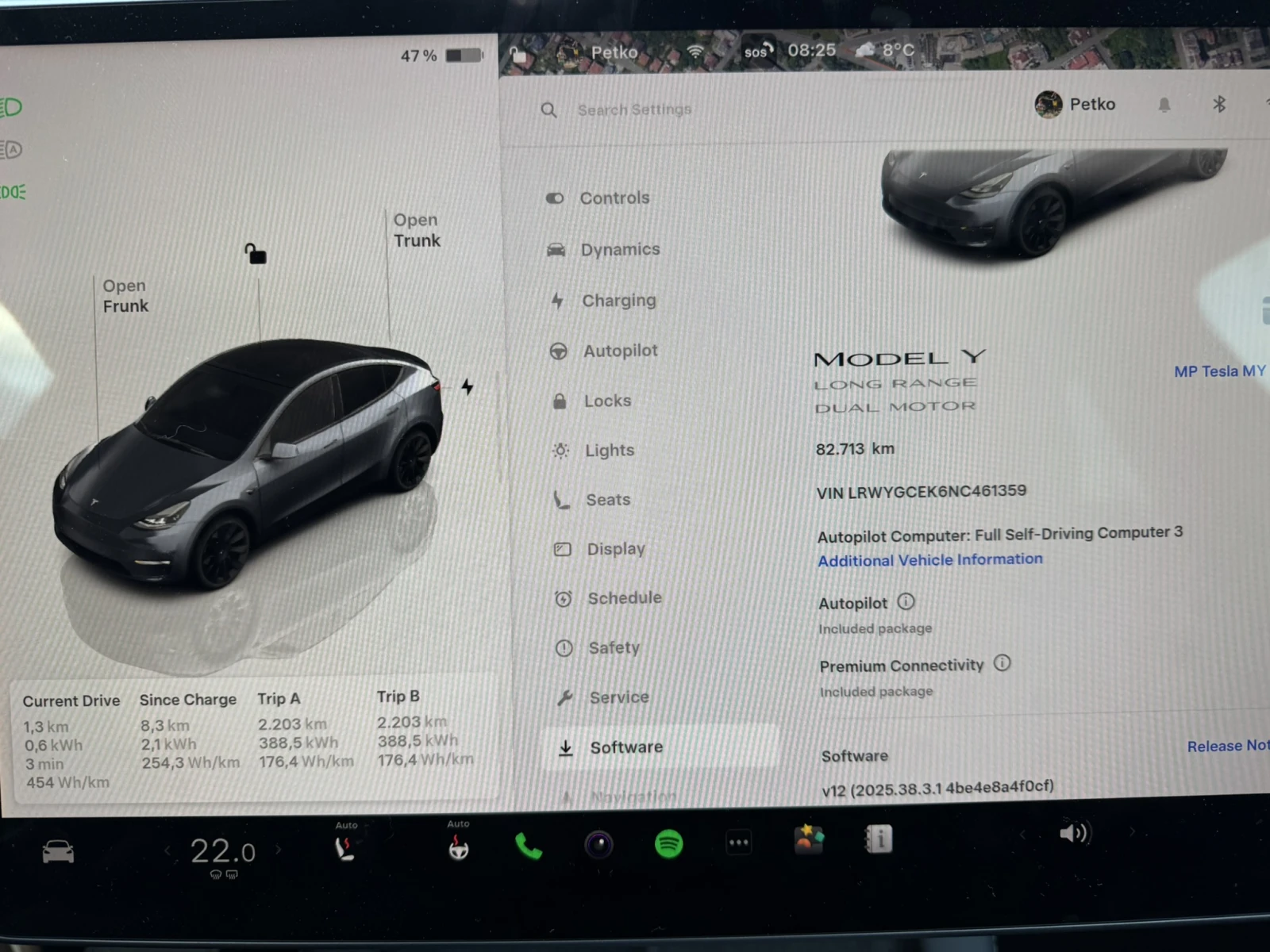Launch Spotify from the bottom bar
Viewport: 1270px width, 952px height.
pyautogui.click(x=668, y=843)
